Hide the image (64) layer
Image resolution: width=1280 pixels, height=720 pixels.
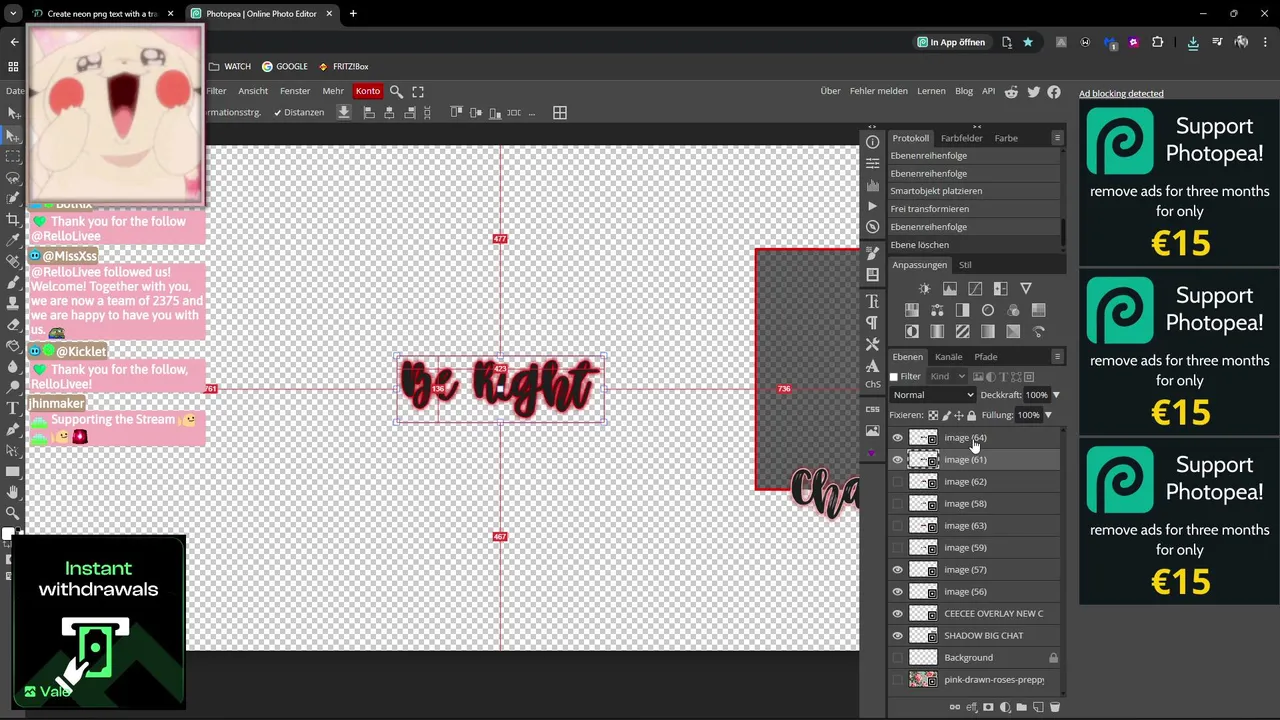tap(897, 438)
